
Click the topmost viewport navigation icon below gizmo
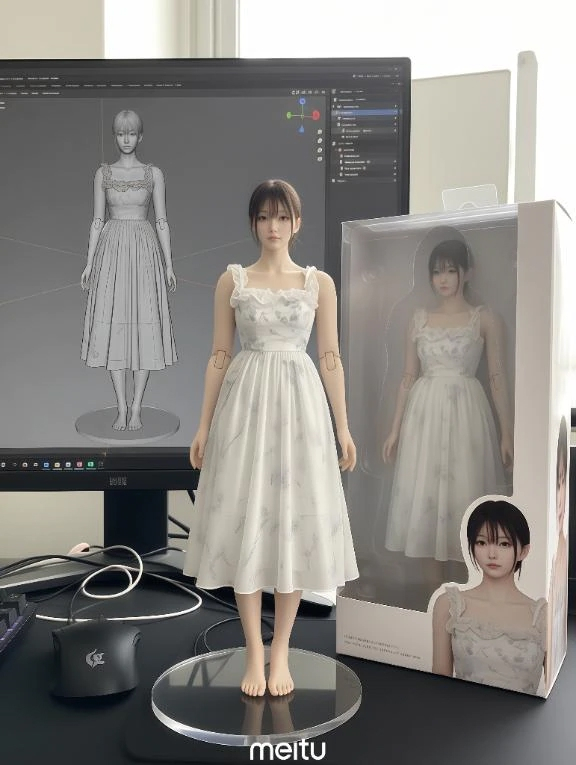319,132
